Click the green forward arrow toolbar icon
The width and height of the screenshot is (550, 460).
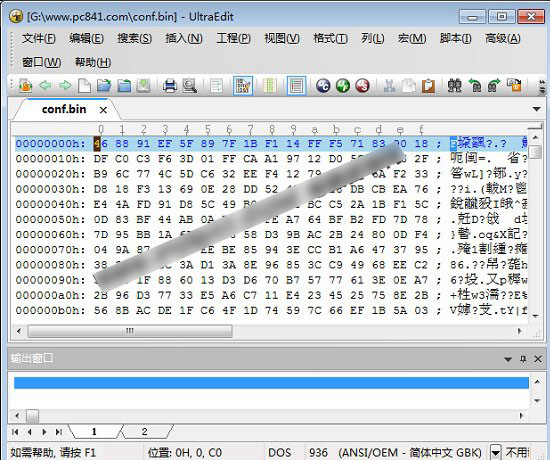click(65, 85)
